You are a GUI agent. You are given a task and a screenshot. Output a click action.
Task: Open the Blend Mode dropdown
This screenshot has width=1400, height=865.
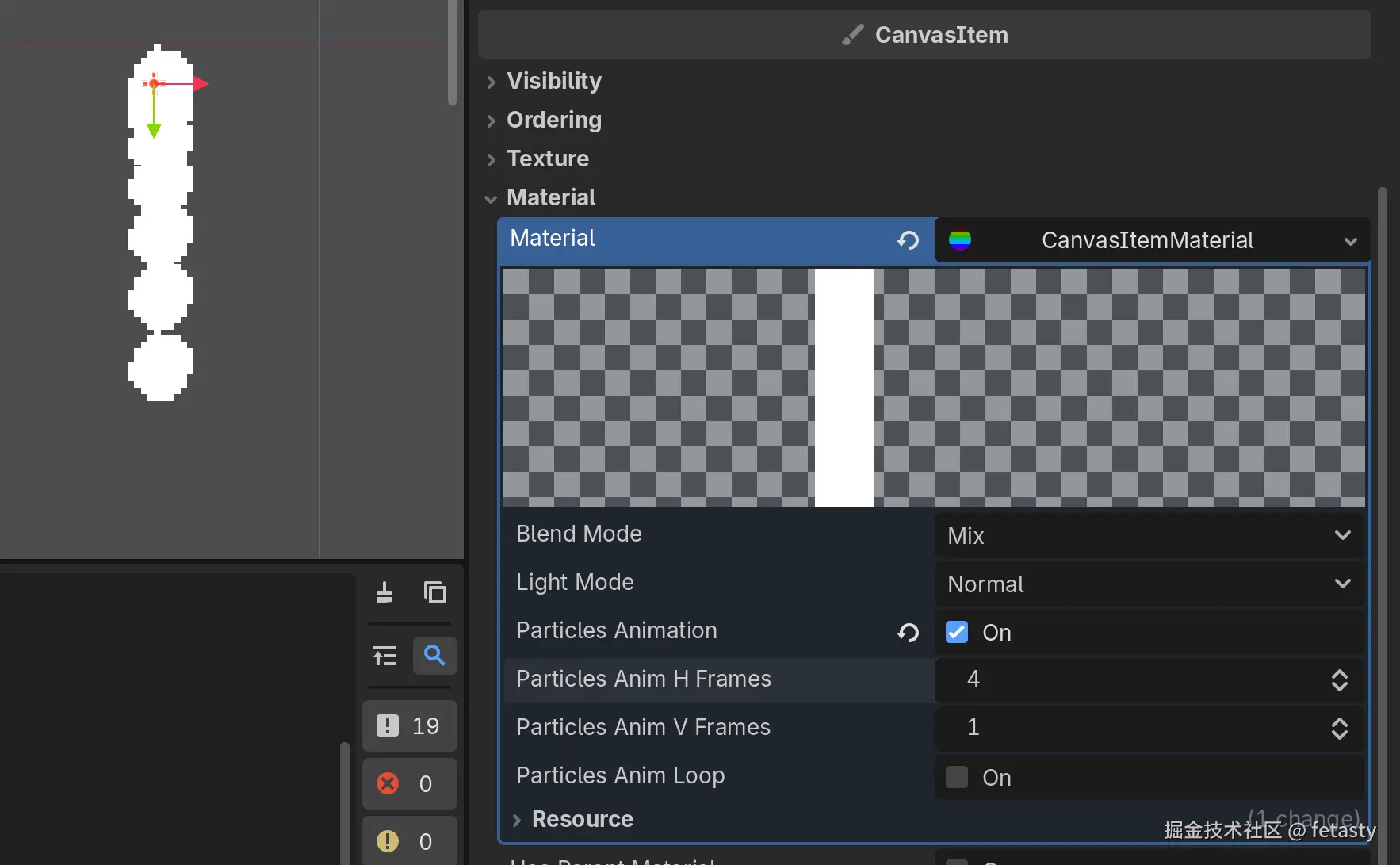(1149, 536)
